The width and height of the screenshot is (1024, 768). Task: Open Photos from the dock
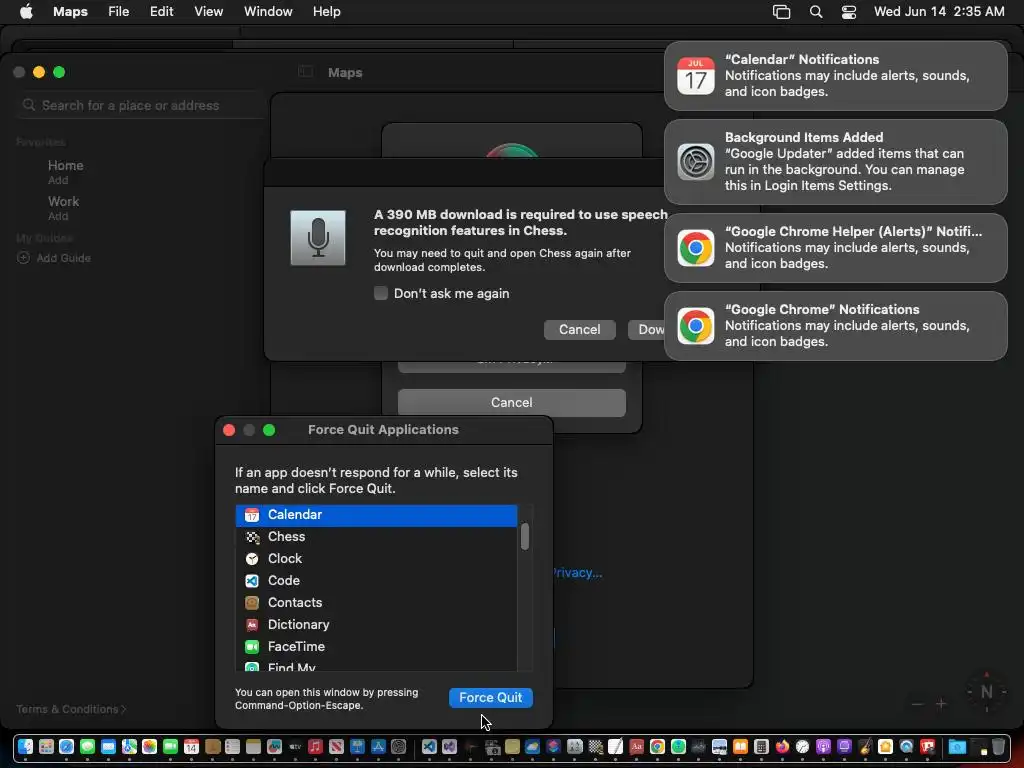pyautogui.click(x=150, y=746)
